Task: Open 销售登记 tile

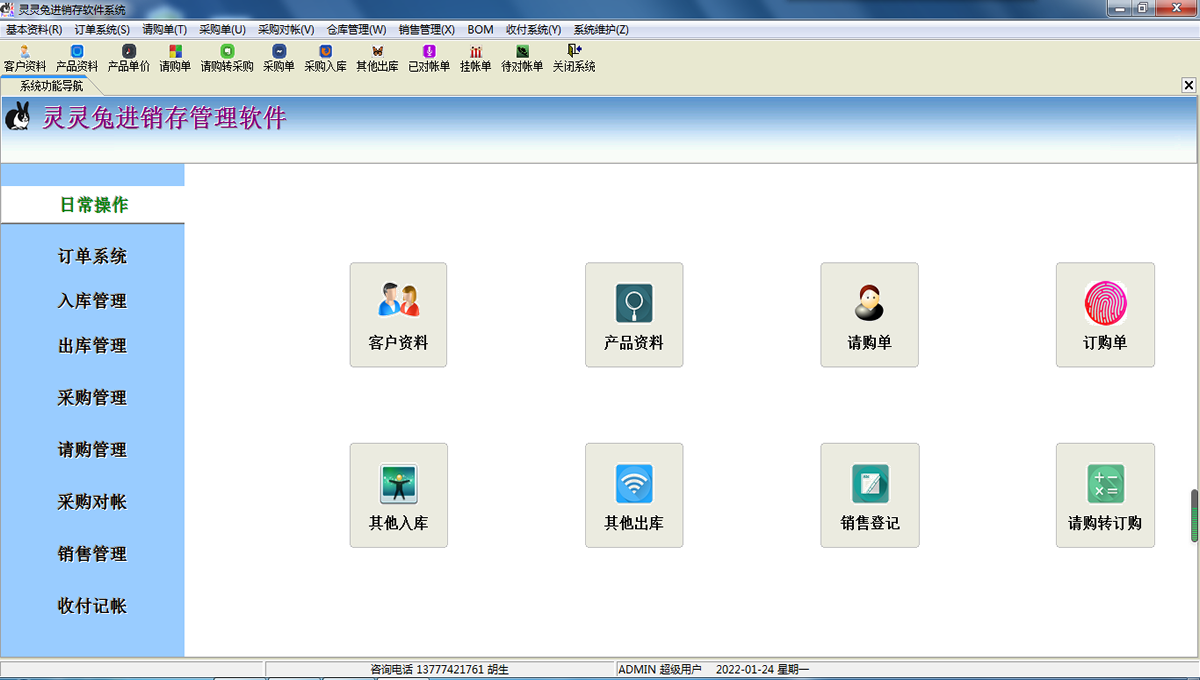Action: [x=869, y=495]
